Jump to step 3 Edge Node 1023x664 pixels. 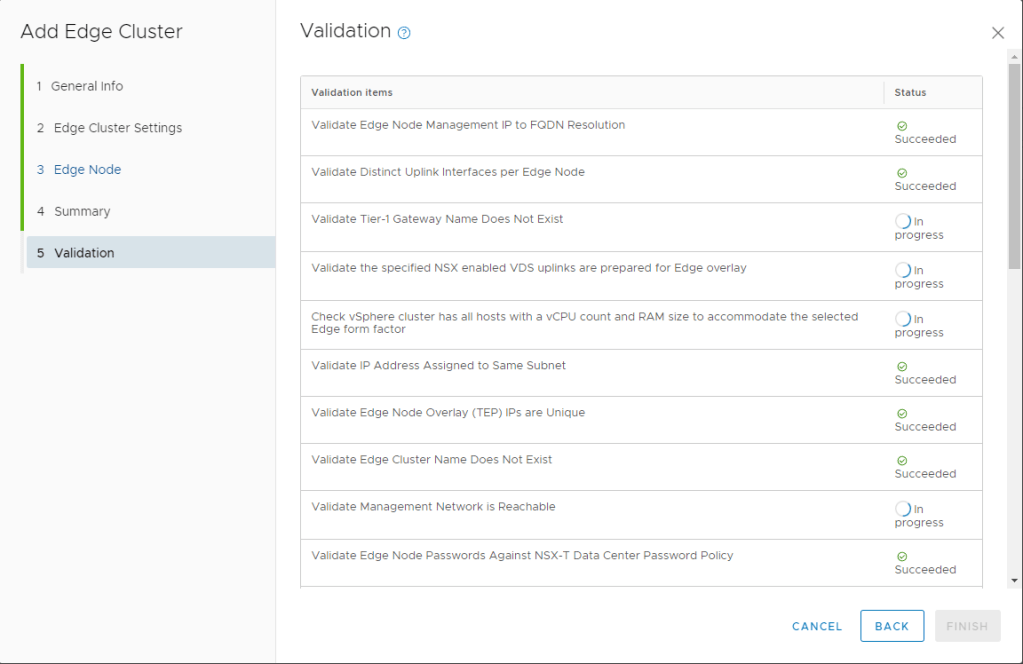[x=87, y=170]
